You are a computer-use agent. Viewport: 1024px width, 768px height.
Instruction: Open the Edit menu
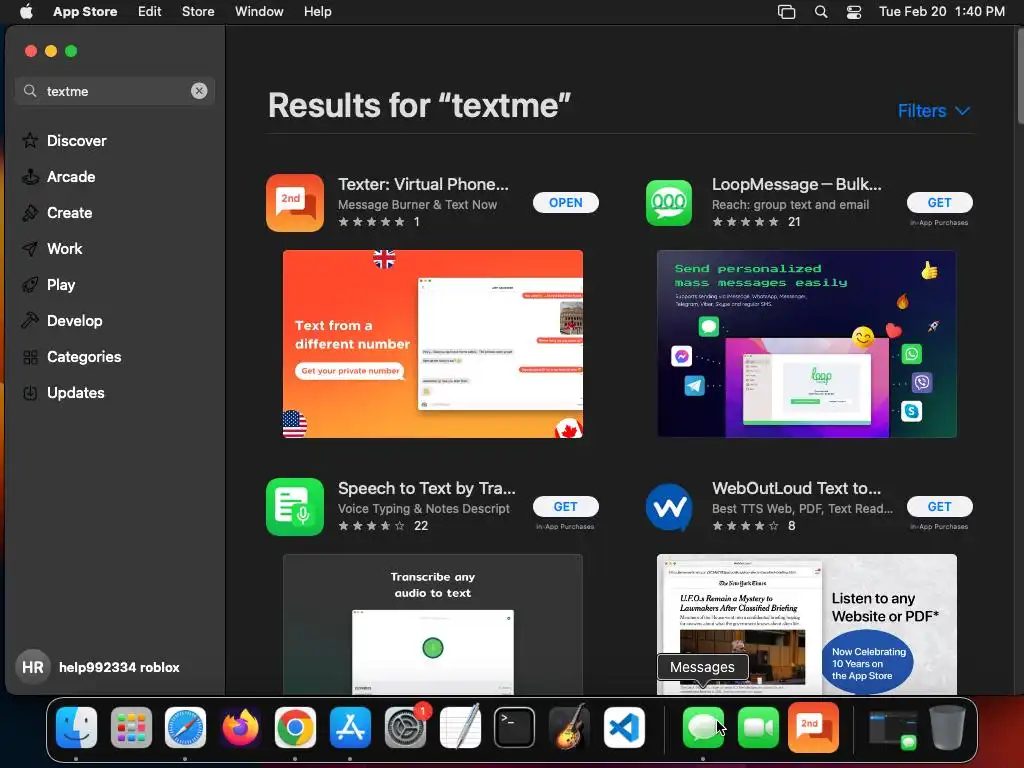[x=150, y=11]
